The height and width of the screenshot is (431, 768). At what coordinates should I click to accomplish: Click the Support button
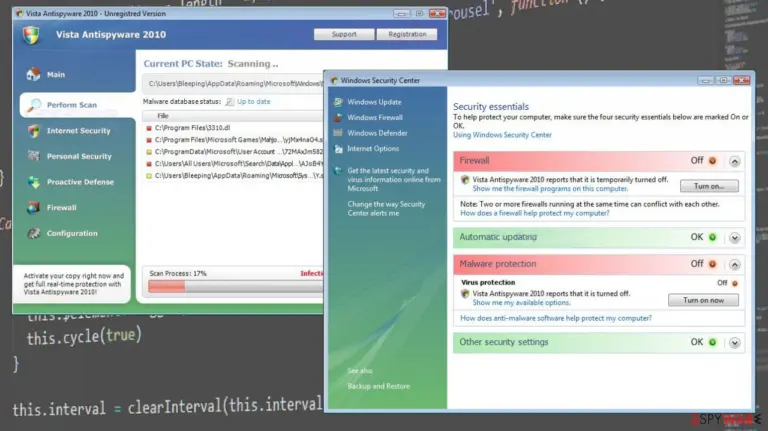[x=344, y=34]
